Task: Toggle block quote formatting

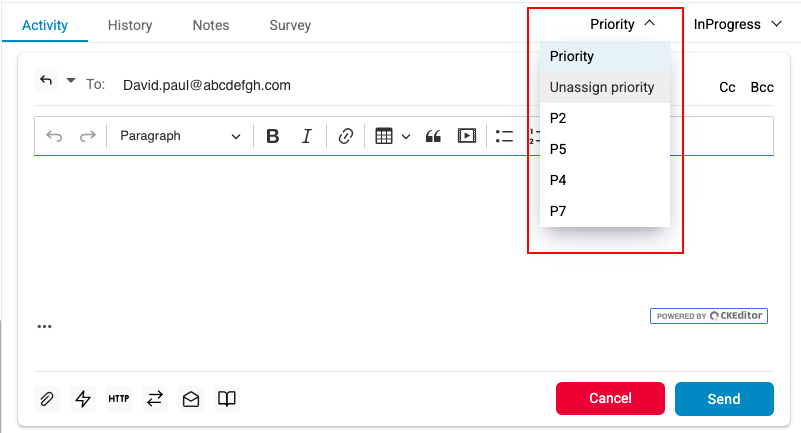Action: click(433, 136)
